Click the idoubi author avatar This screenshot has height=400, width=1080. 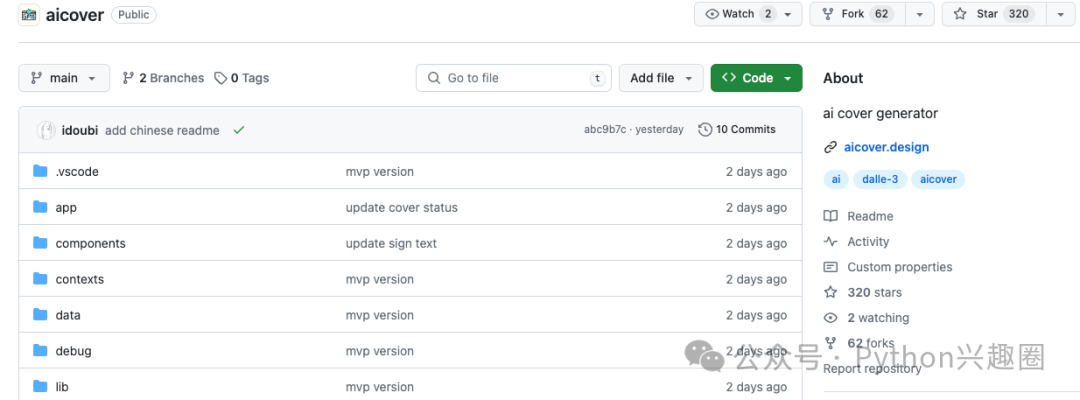point(46,130)
